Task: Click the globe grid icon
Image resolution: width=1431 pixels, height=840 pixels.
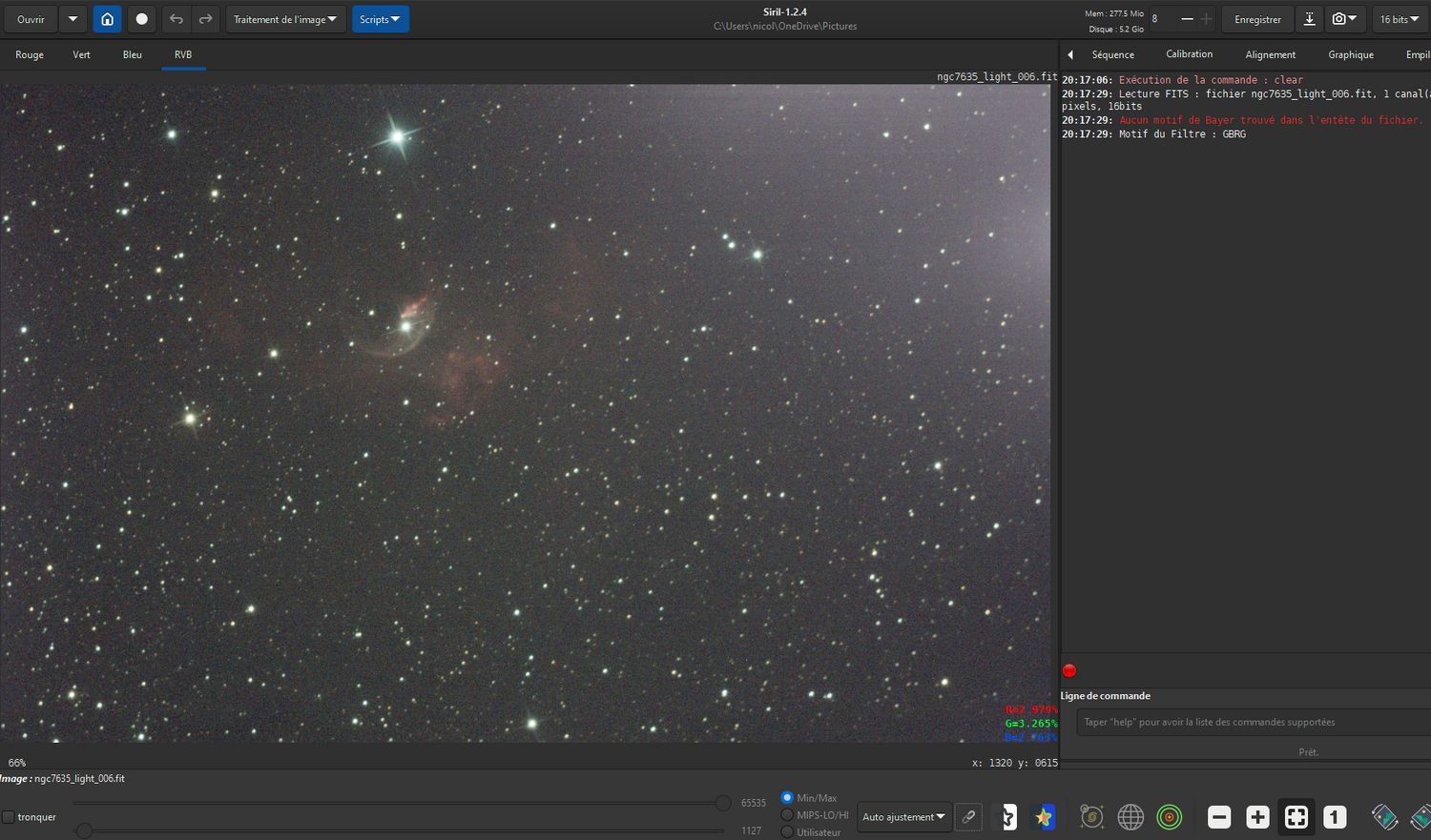Action: [x=1130, y=817]
